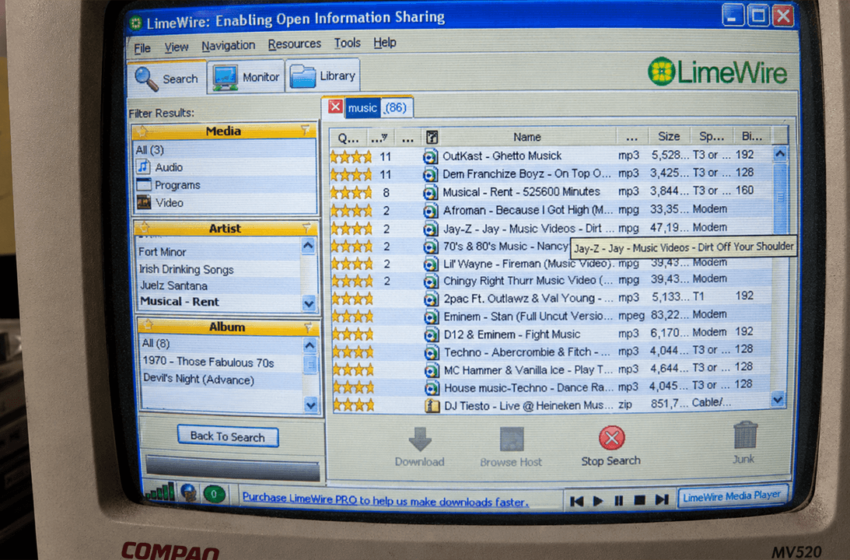
Task: Click the Artist header star icon
Action: 144,228
